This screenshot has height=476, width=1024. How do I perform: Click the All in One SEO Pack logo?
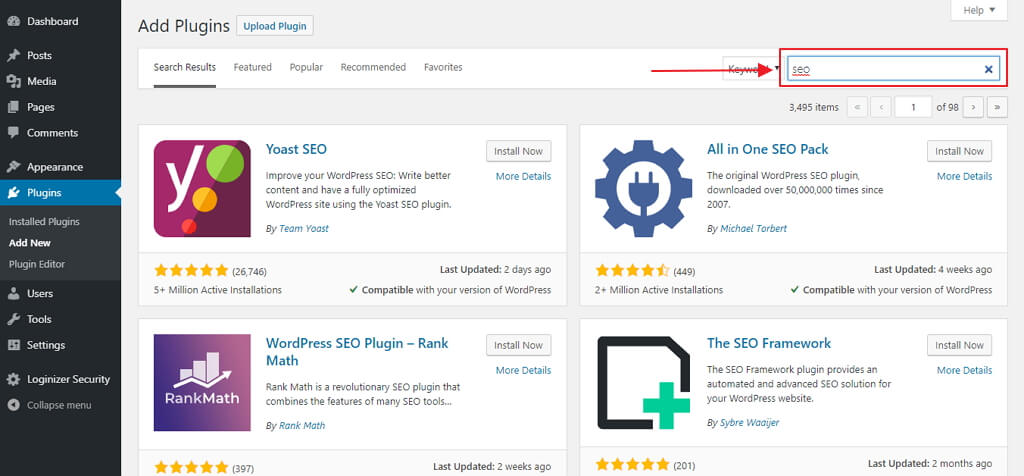click(x=643, y=189)
